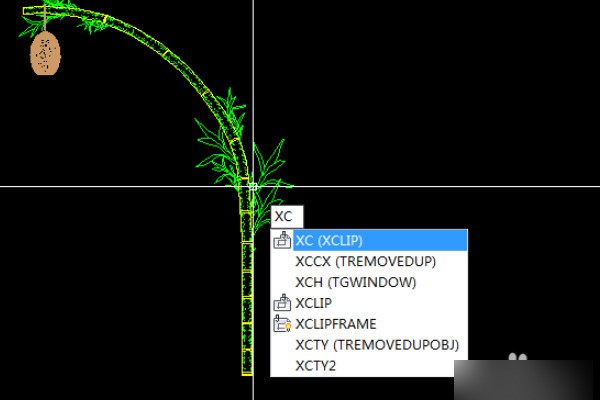Click the XC command input box
The height and width of the screenshot is (400, 600).
coord(286,216)
